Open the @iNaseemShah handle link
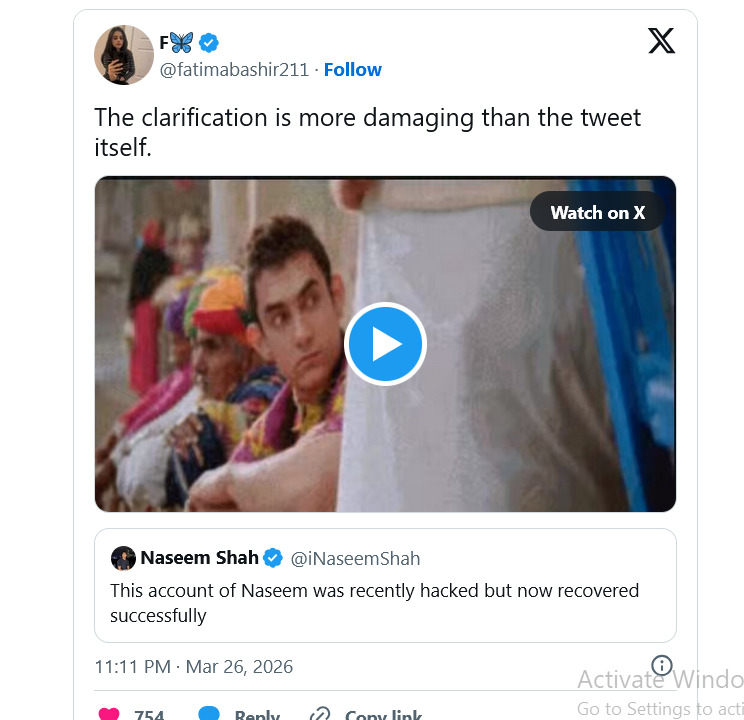 (355, 558)
